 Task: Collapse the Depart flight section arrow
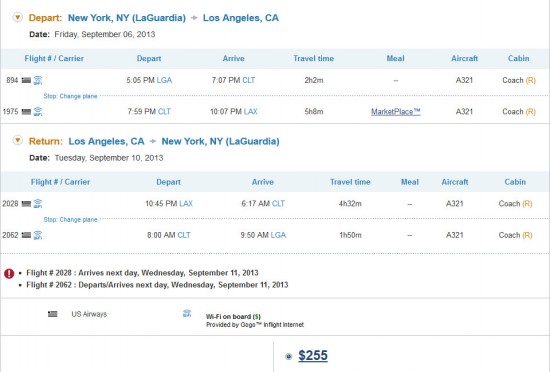click(18, 17)
